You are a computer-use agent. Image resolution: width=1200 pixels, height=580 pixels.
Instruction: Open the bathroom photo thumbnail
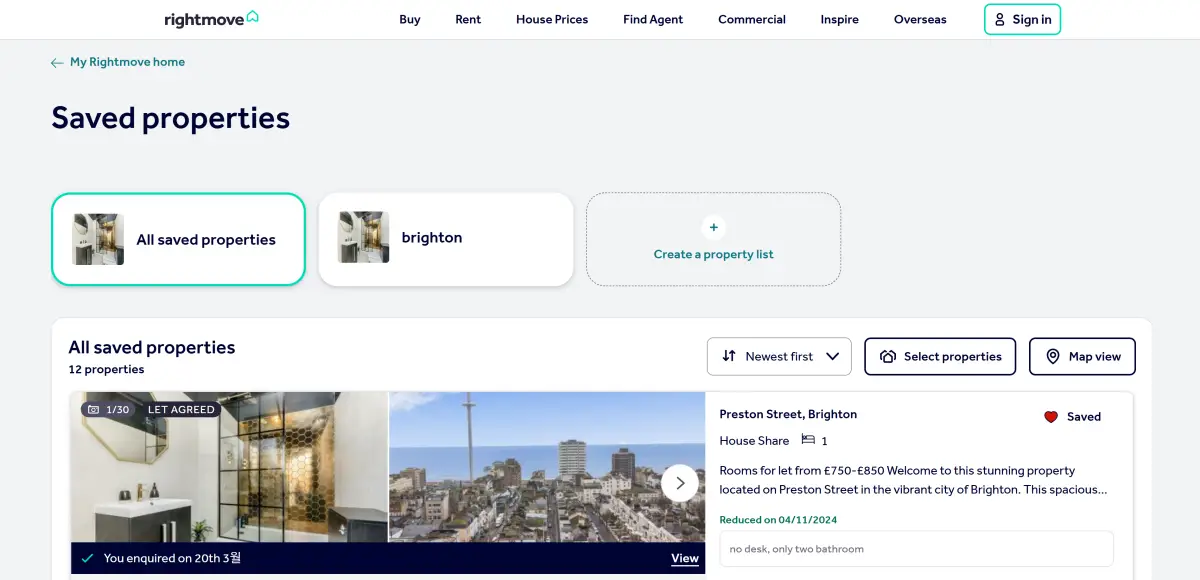pyautogui.click(x=229, y=468)
